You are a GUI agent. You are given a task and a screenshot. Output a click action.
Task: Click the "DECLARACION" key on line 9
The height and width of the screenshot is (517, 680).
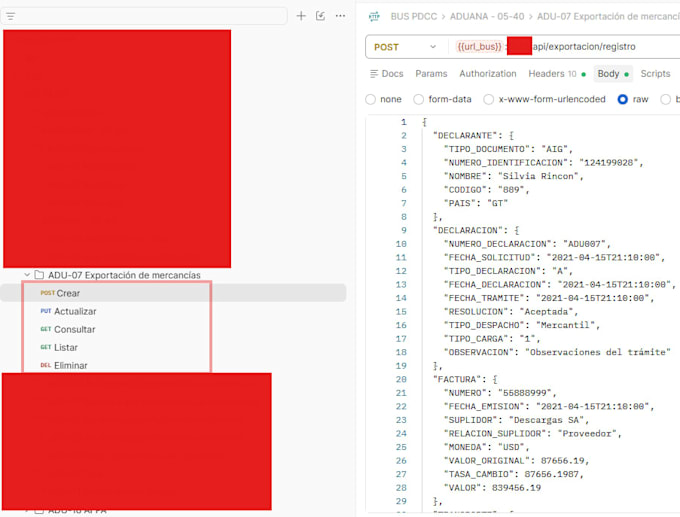click(468, 230)
